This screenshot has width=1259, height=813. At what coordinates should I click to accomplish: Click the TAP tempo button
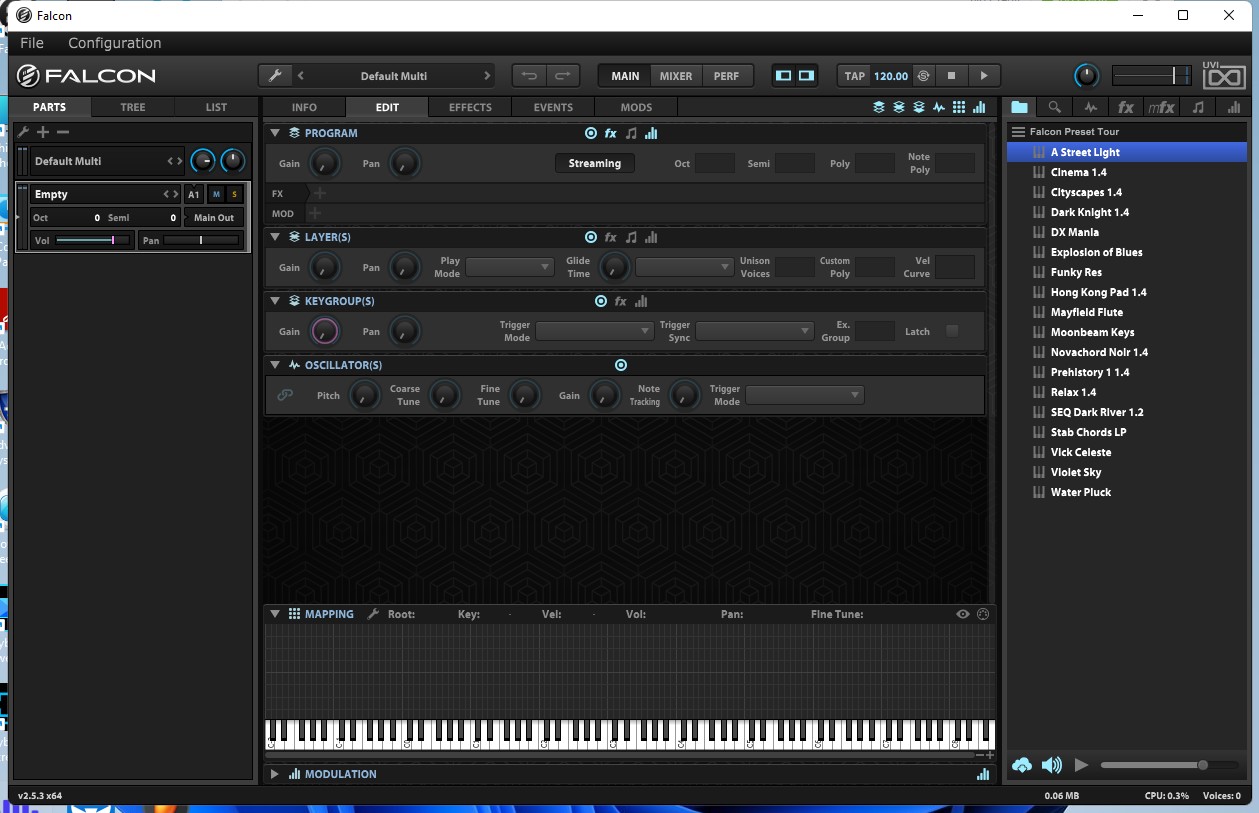[x=854, y=76]
